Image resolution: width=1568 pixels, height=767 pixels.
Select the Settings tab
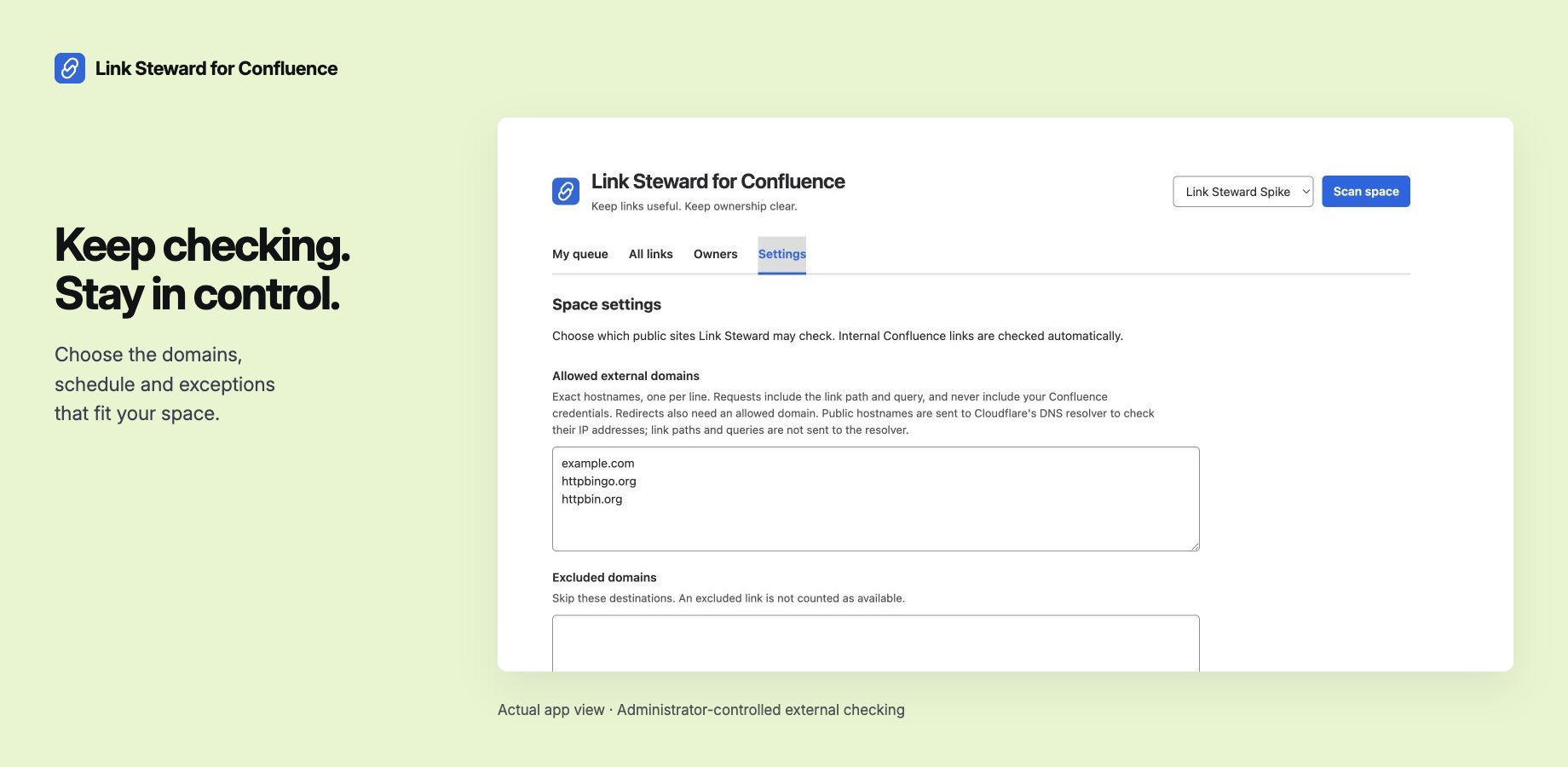point(782,255)
